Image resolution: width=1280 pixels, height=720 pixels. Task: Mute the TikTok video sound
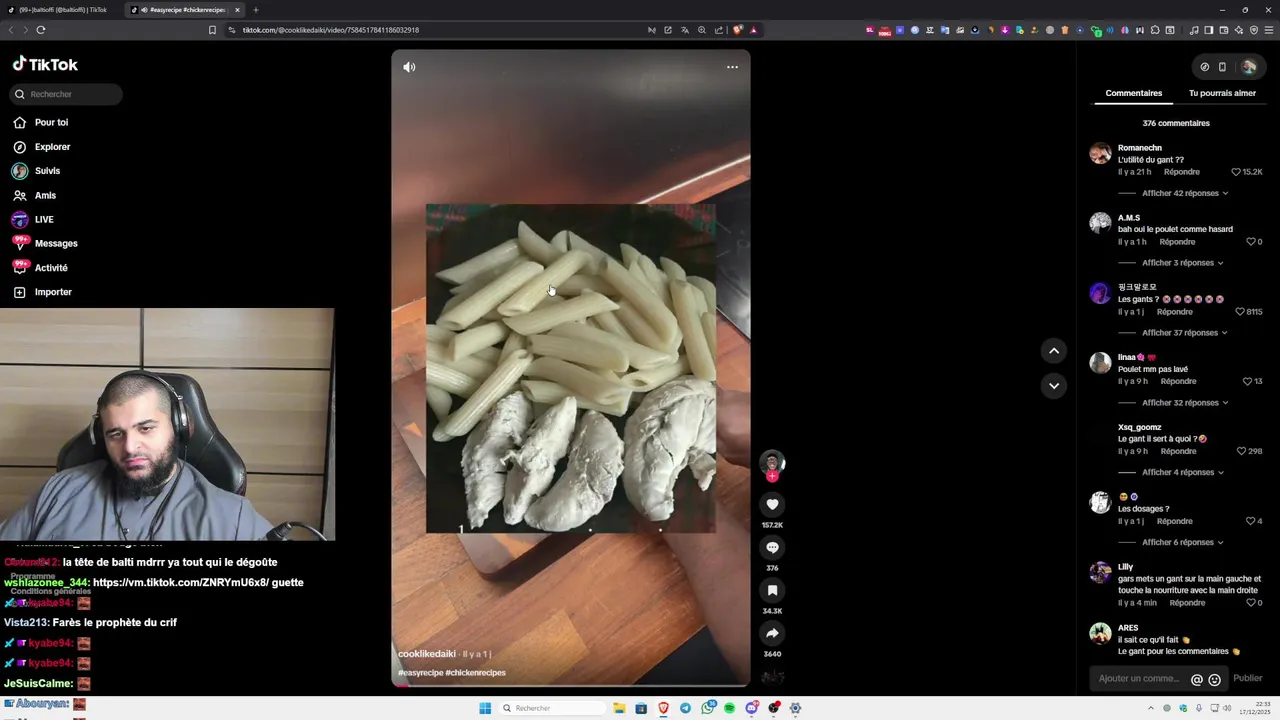pyautogui.click(x=409, y=67)
